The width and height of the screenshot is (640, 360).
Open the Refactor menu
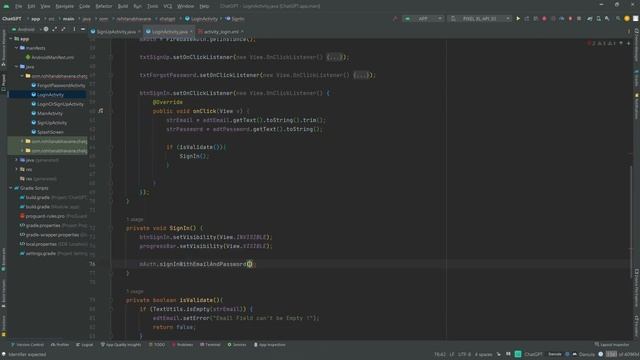pos(104,6)
